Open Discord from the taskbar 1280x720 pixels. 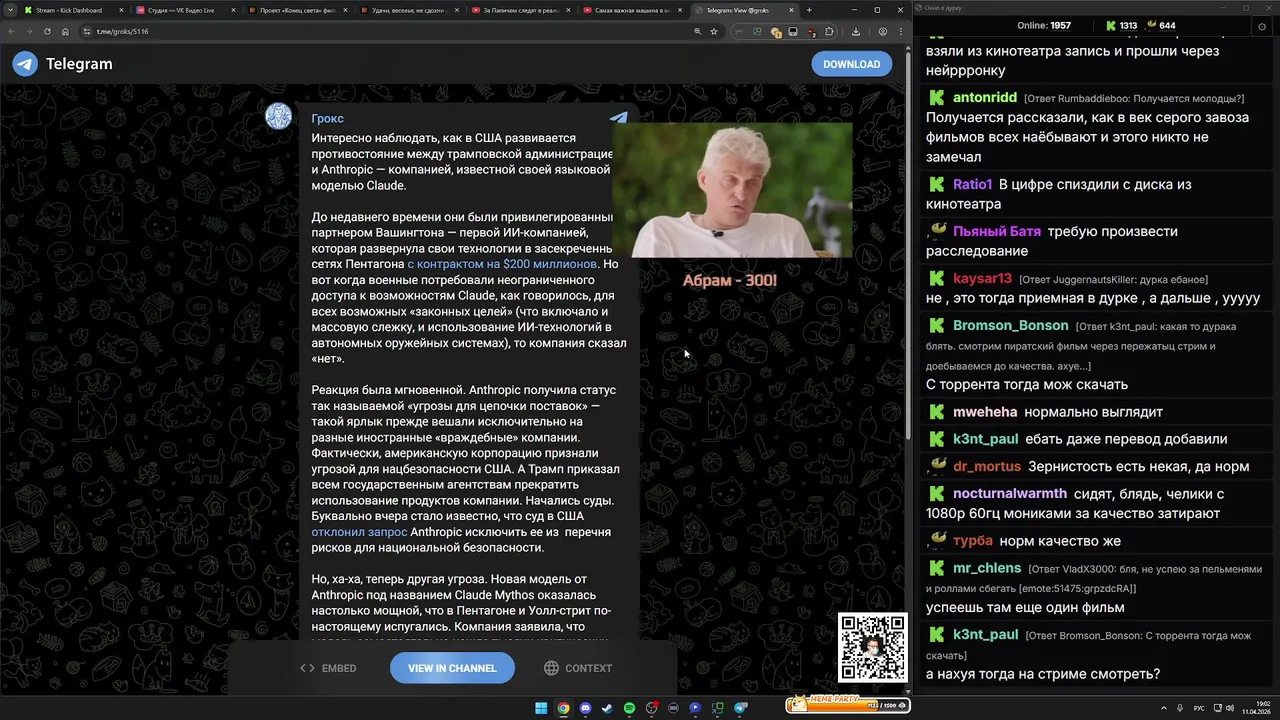pos(585,708)
